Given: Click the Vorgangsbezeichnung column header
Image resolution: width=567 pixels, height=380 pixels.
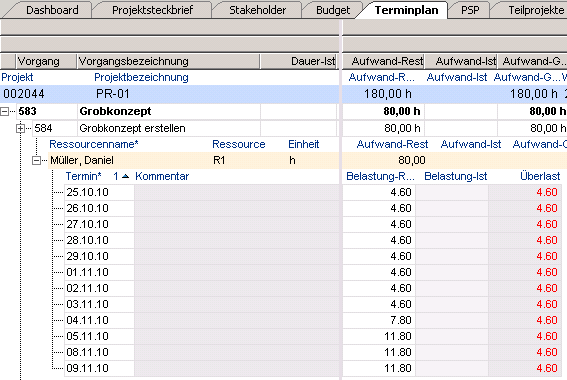Looking at the screenshot, I should pos(169,61).
